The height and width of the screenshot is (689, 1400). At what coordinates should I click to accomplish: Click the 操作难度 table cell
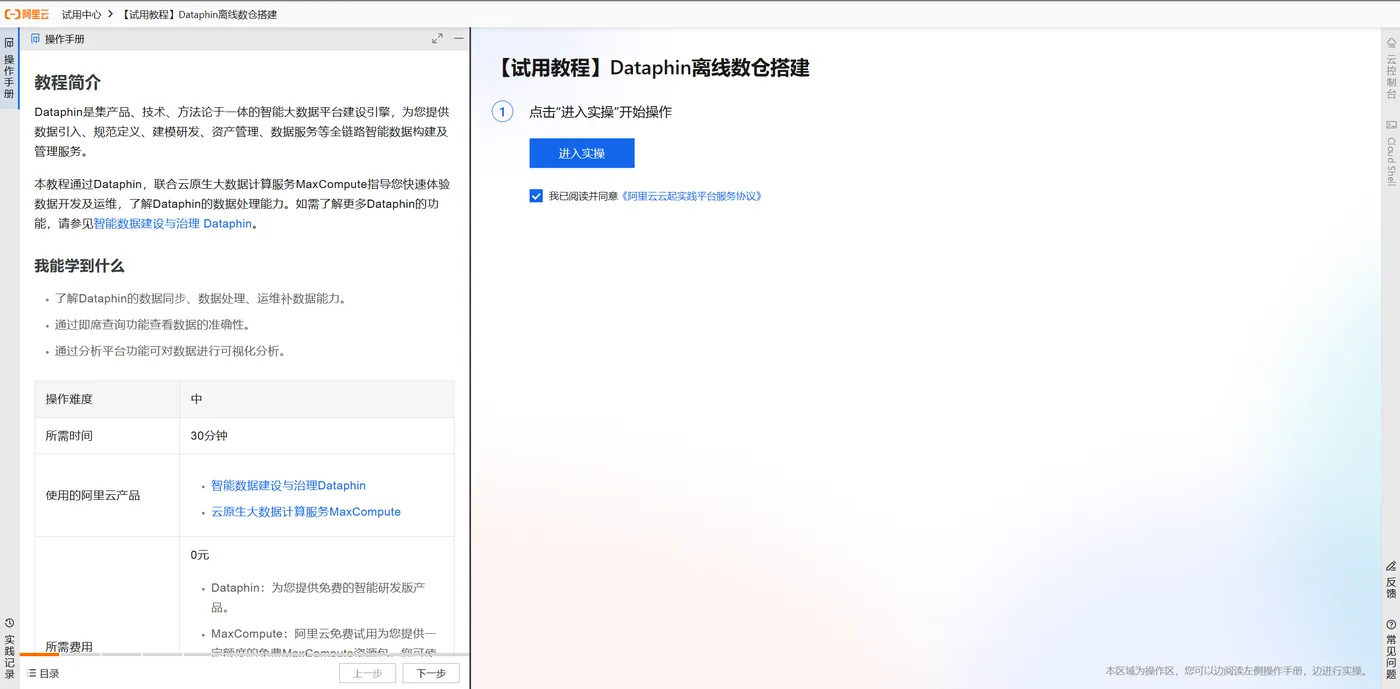point(107,399)
